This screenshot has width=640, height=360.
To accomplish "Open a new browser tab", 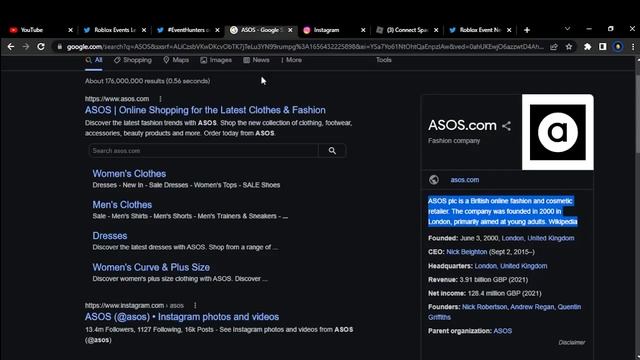I will pos(527,30).
